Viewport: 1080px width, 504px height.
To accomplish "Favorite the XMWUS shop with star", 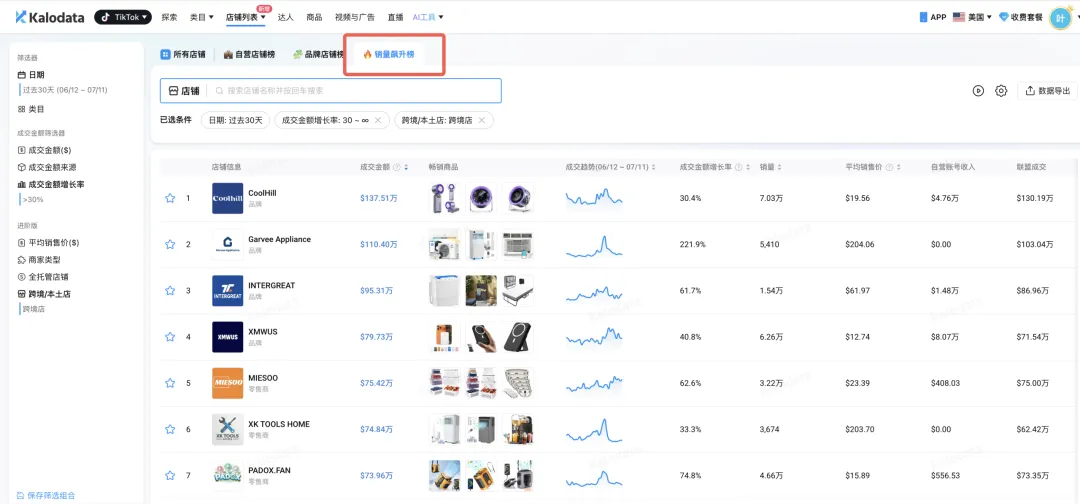I will pos(170,337).
